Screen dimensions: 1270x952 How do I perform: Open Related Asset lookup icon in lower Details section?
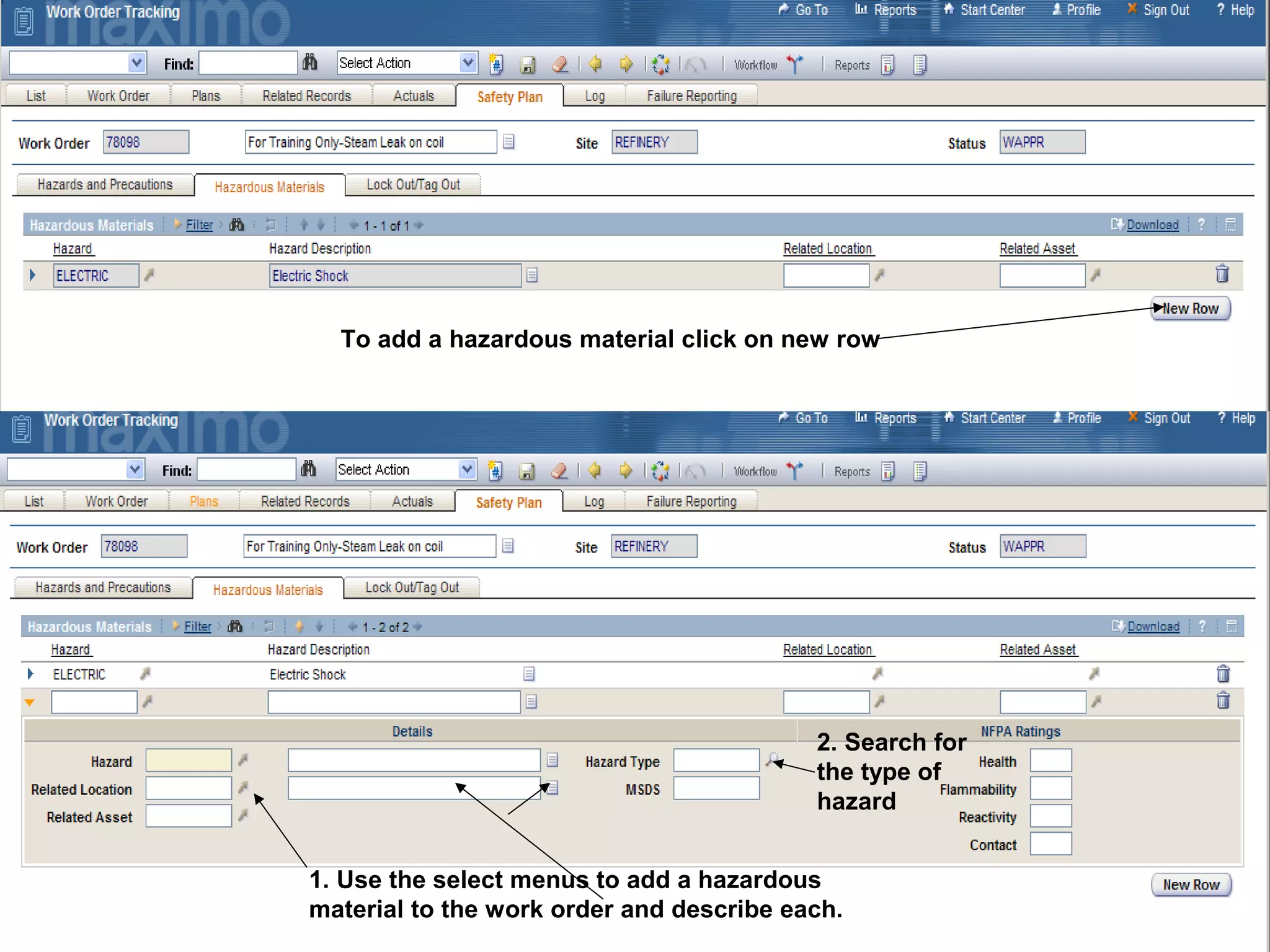(x=243, y=815)
